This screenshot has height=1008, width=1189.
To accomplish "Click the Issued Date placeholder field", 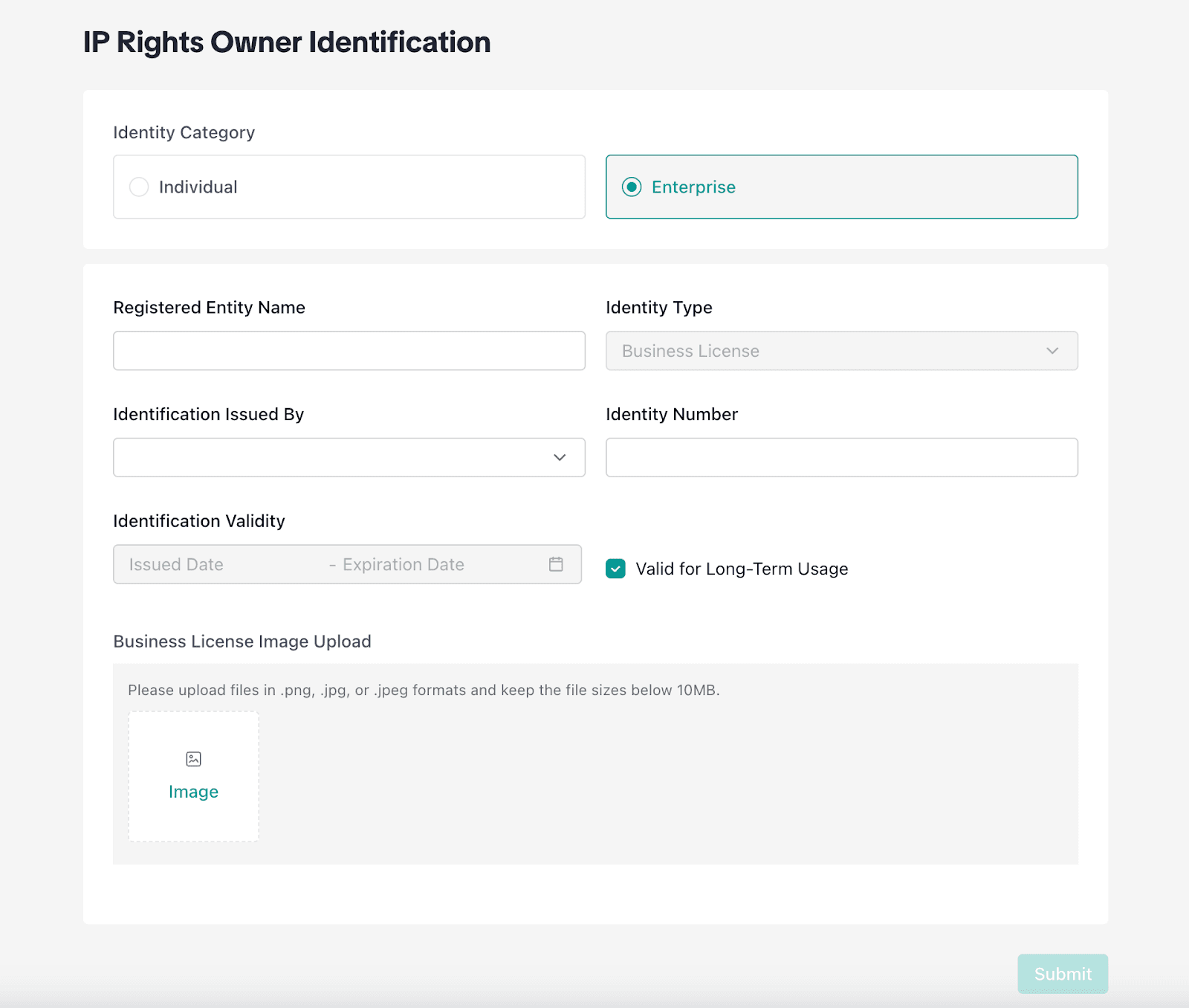I will 176,564.
